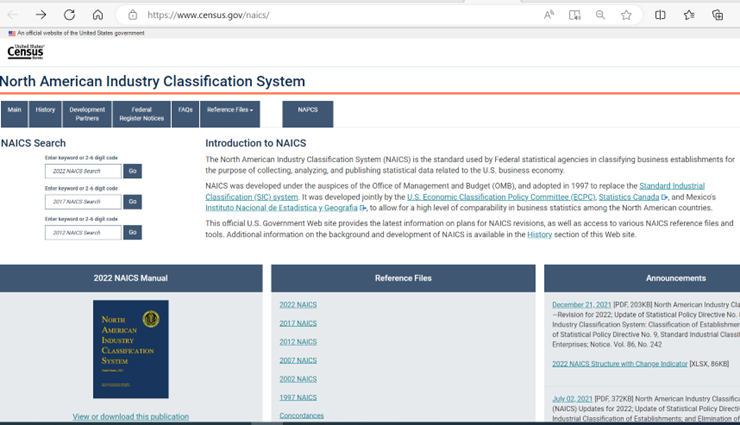Click the Reference Files panel header
Image resolution: width=740 pixels, height=425 pixels.
click(x=403, y=278)
